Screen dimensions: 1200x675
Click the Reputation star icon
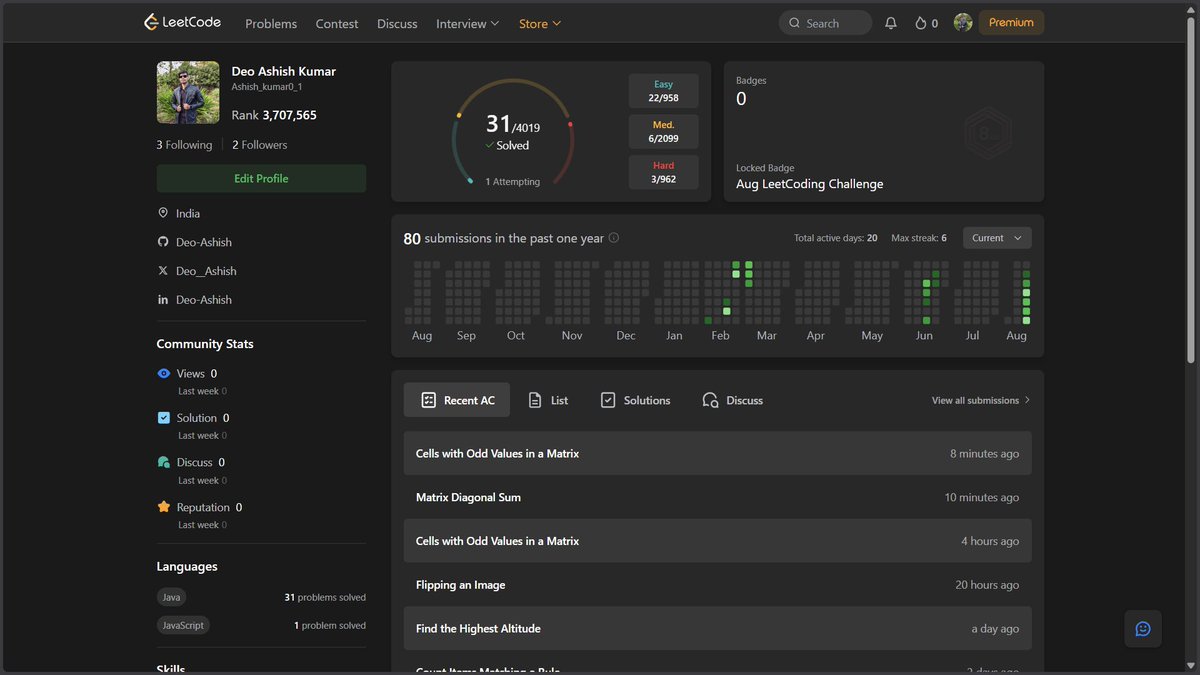164,507
